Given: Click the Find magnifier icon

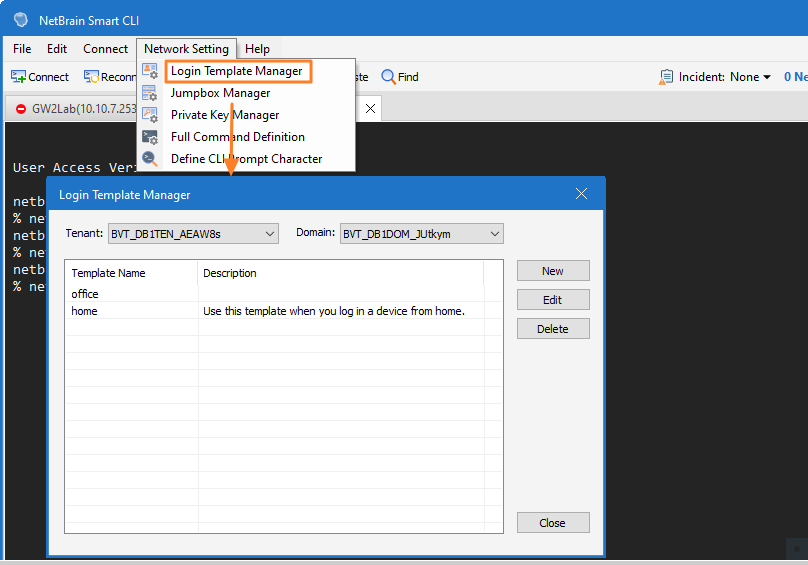Looking at the screenshot, I should (x=388, y=77).
